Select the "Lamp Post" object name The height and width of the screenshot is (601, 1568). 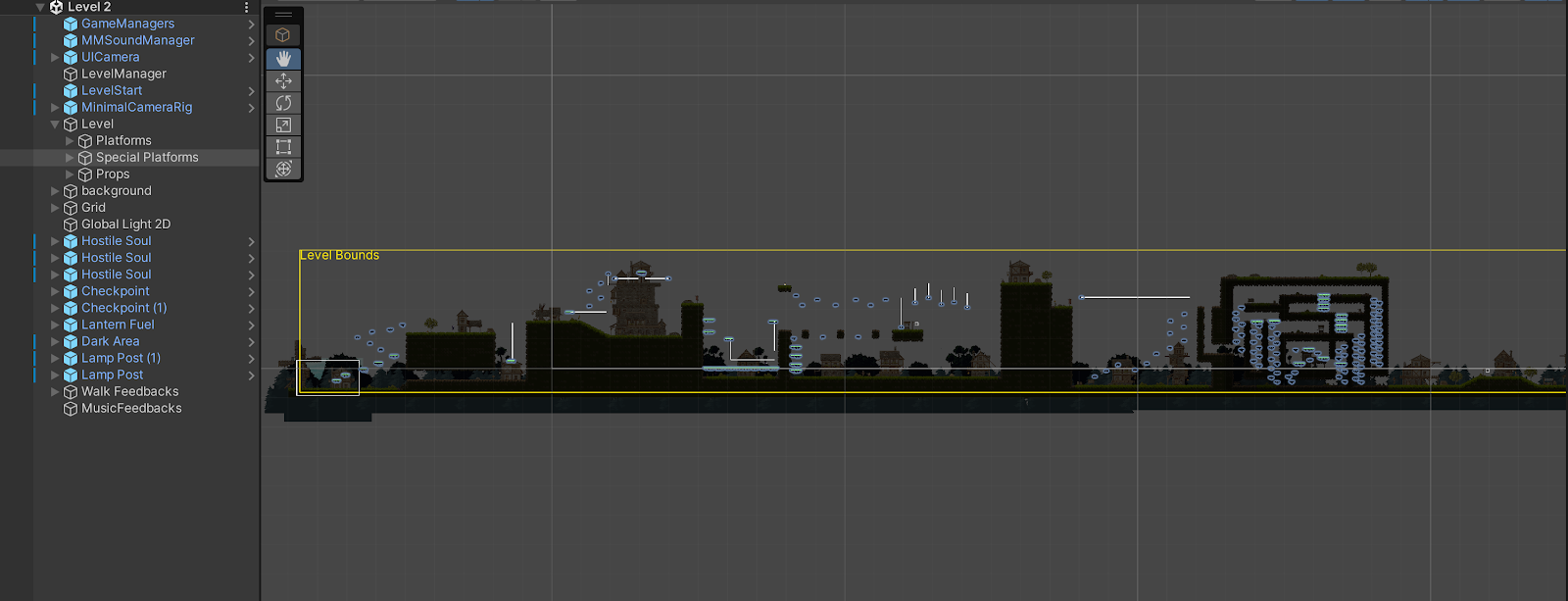(x=113, y=375)
